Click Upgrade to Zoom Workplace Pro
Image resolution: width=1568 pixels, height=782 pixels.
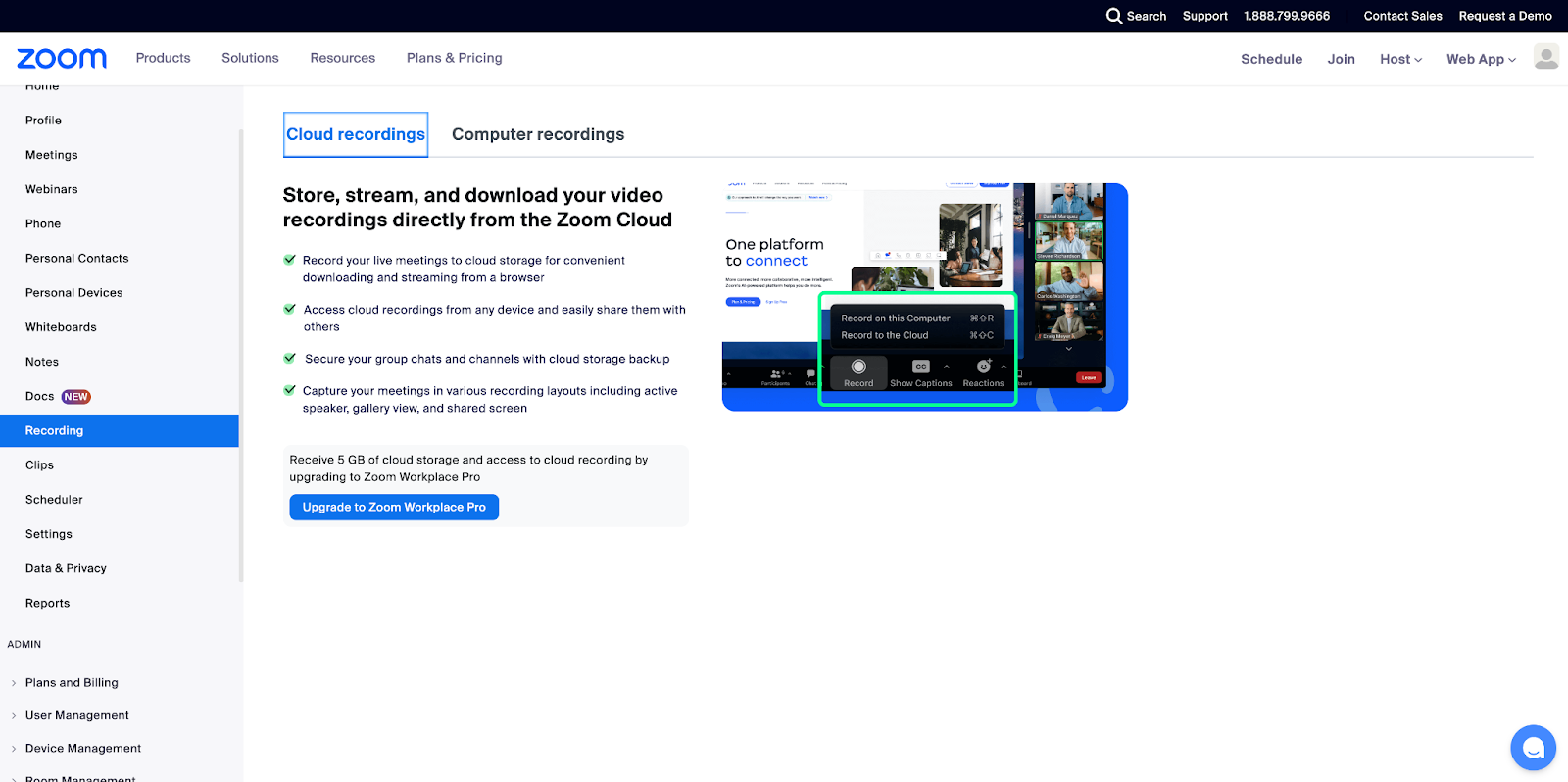394,507
